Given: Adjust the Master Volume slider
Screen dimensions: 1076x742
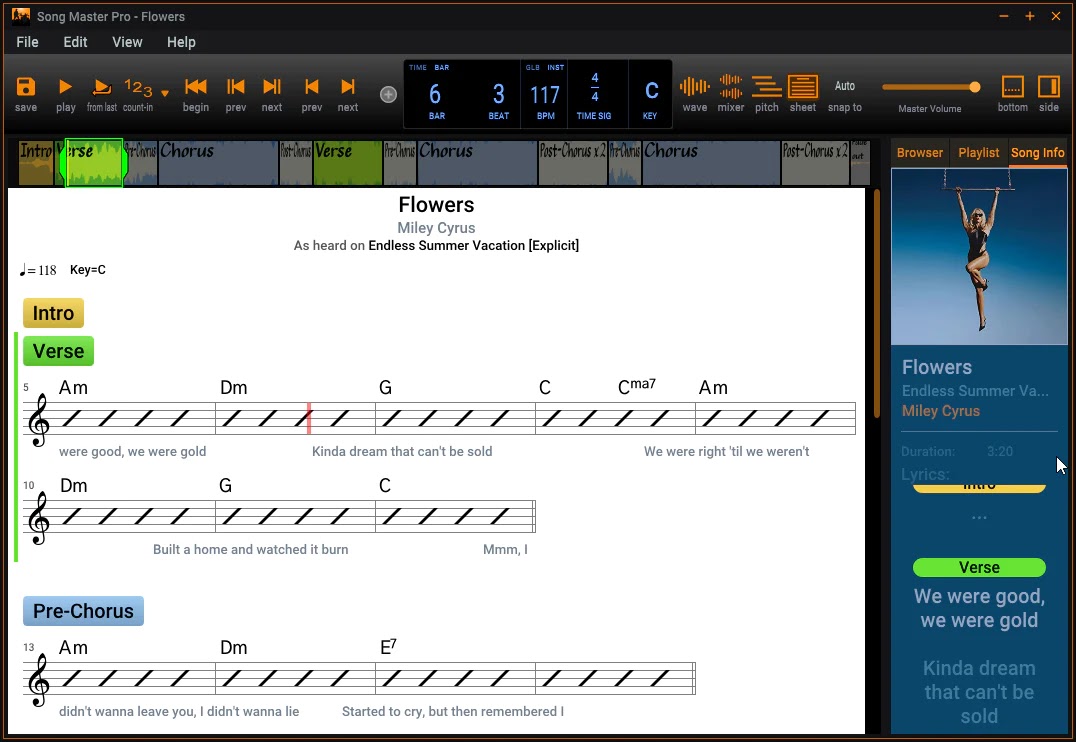Looking at the screenshot, I should [x=973, y=87].
